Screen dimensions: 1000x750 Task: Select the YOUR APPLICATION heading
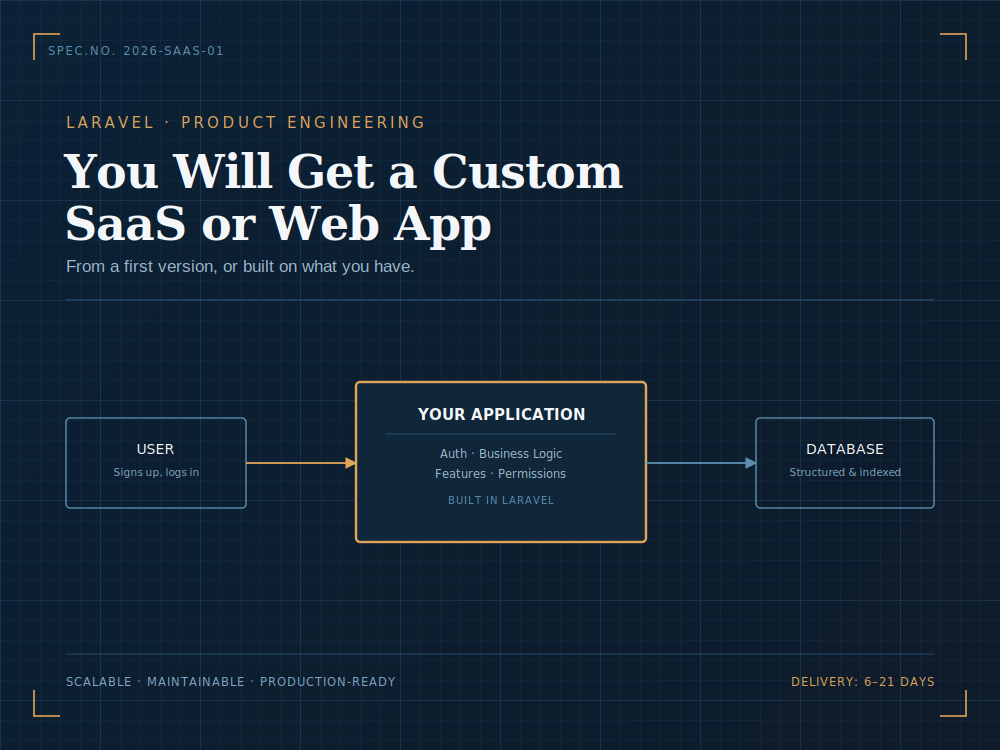point(501,415)
